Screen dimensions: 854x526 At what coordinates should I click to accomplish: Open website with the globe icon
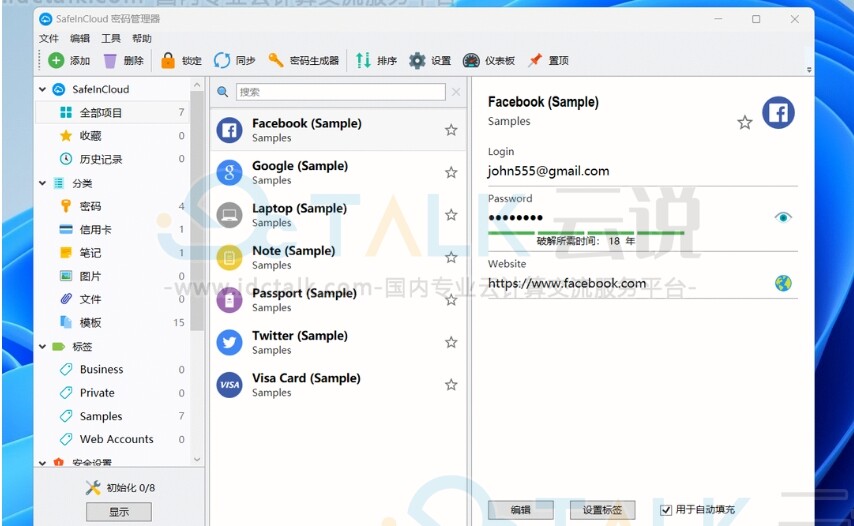pos(783,283)
